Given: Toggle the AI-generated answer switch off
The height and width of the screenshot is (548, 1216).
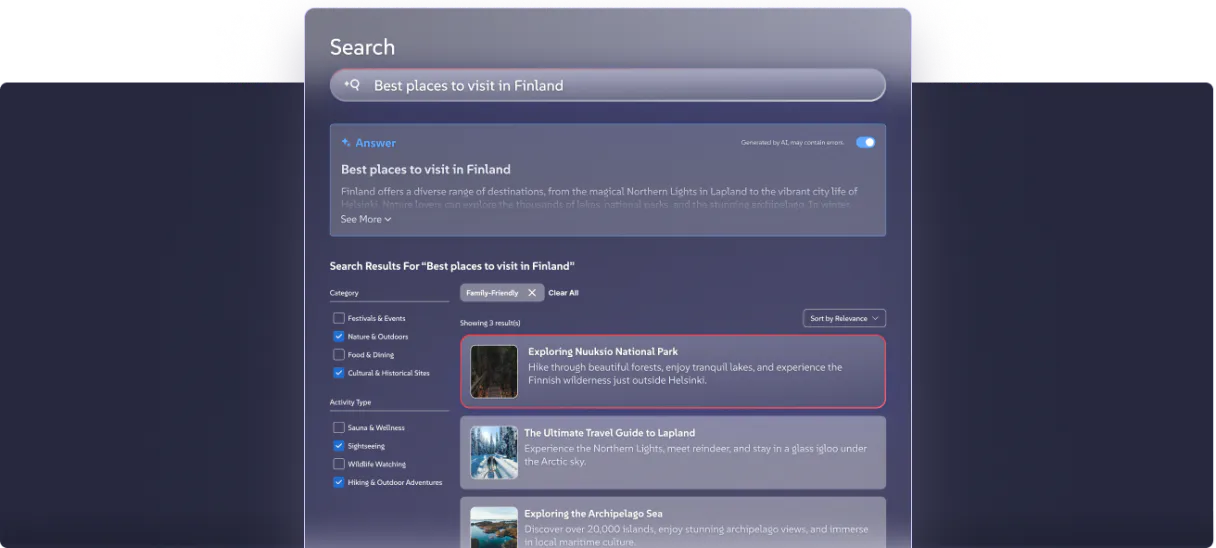Looking at the screenshot, I should coord(865,142).
